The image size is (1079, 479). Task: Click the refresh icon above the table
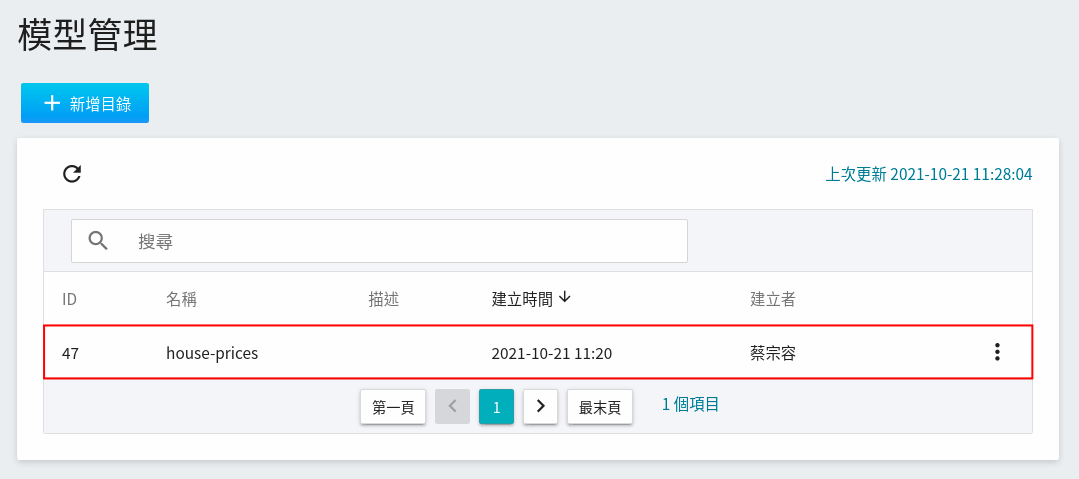point(72,174)
